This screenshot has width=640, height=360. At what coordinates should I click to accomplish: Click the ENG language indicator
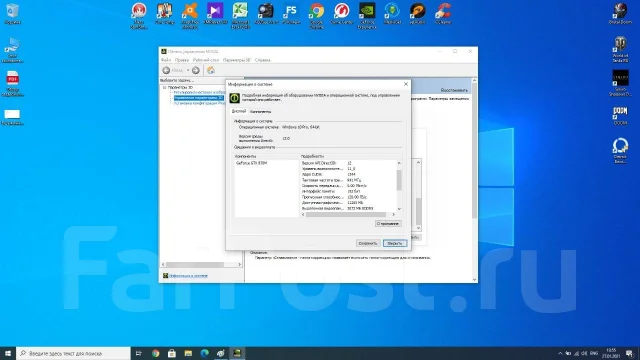pyautogui.click(x=594, y=353)
